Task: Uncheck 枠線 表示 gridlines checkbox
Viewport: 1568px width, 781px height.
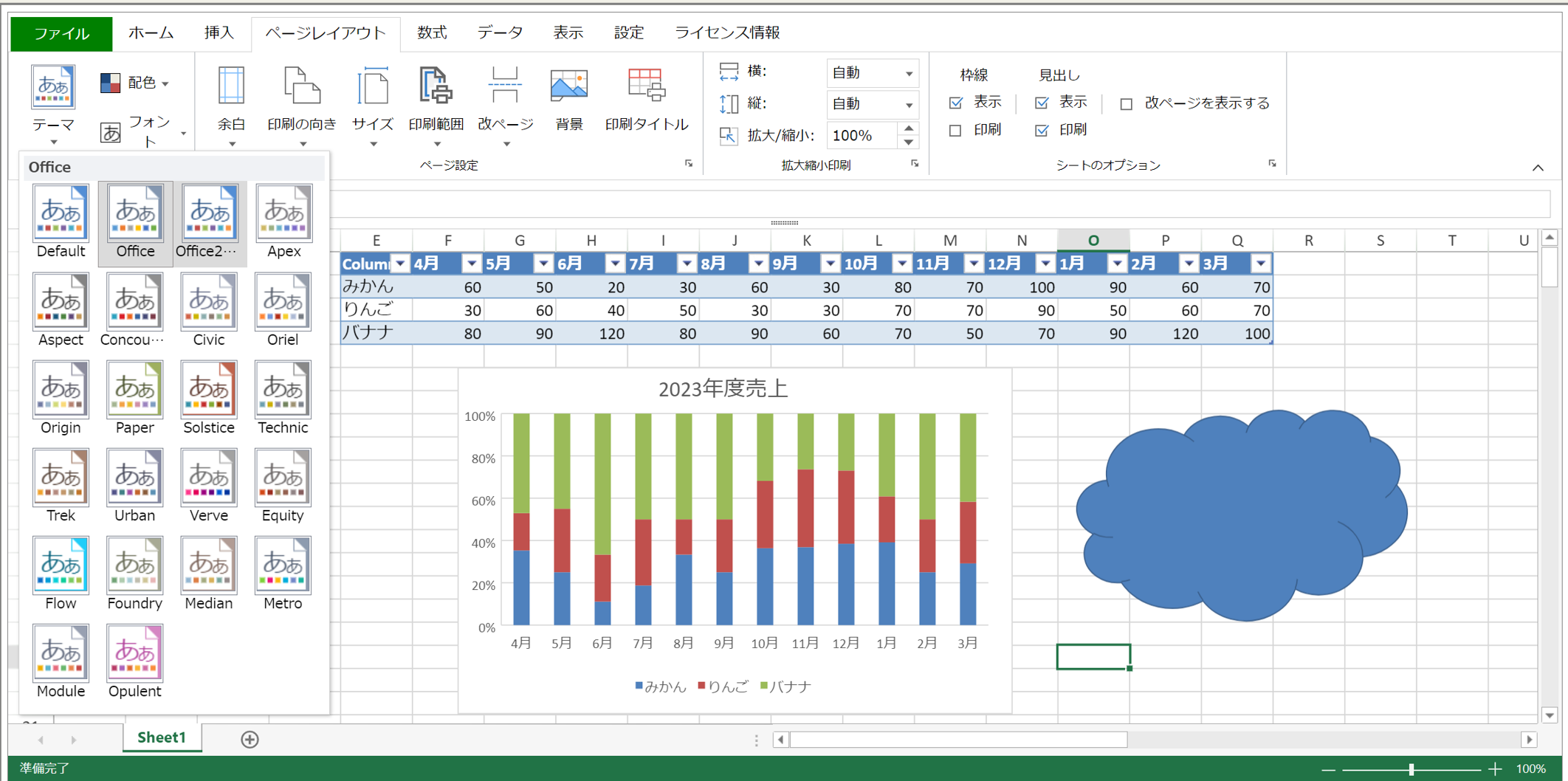Action: (956, 103)
